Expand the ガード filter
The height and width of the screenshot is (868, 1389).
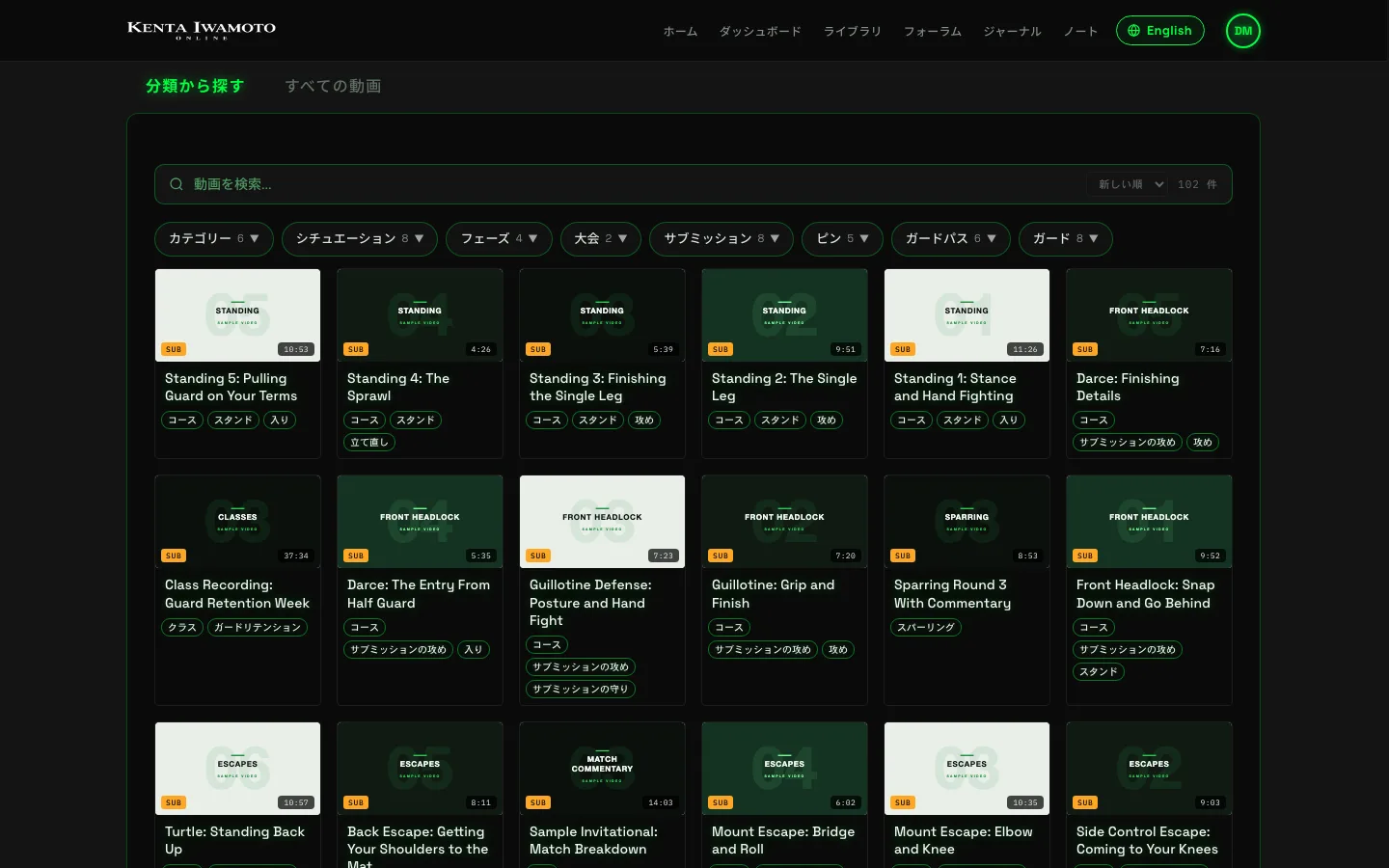point(1066,238)
